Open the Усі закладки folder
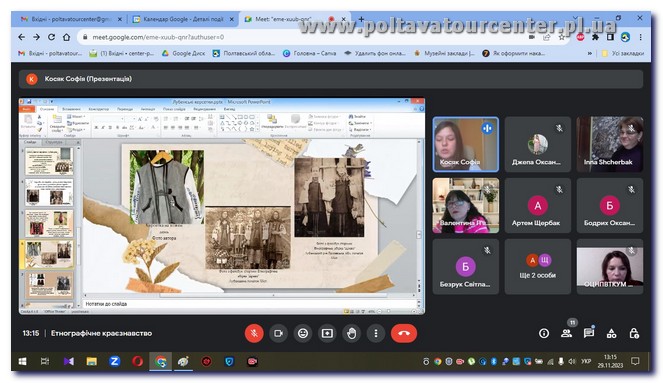 pos(622,53)
